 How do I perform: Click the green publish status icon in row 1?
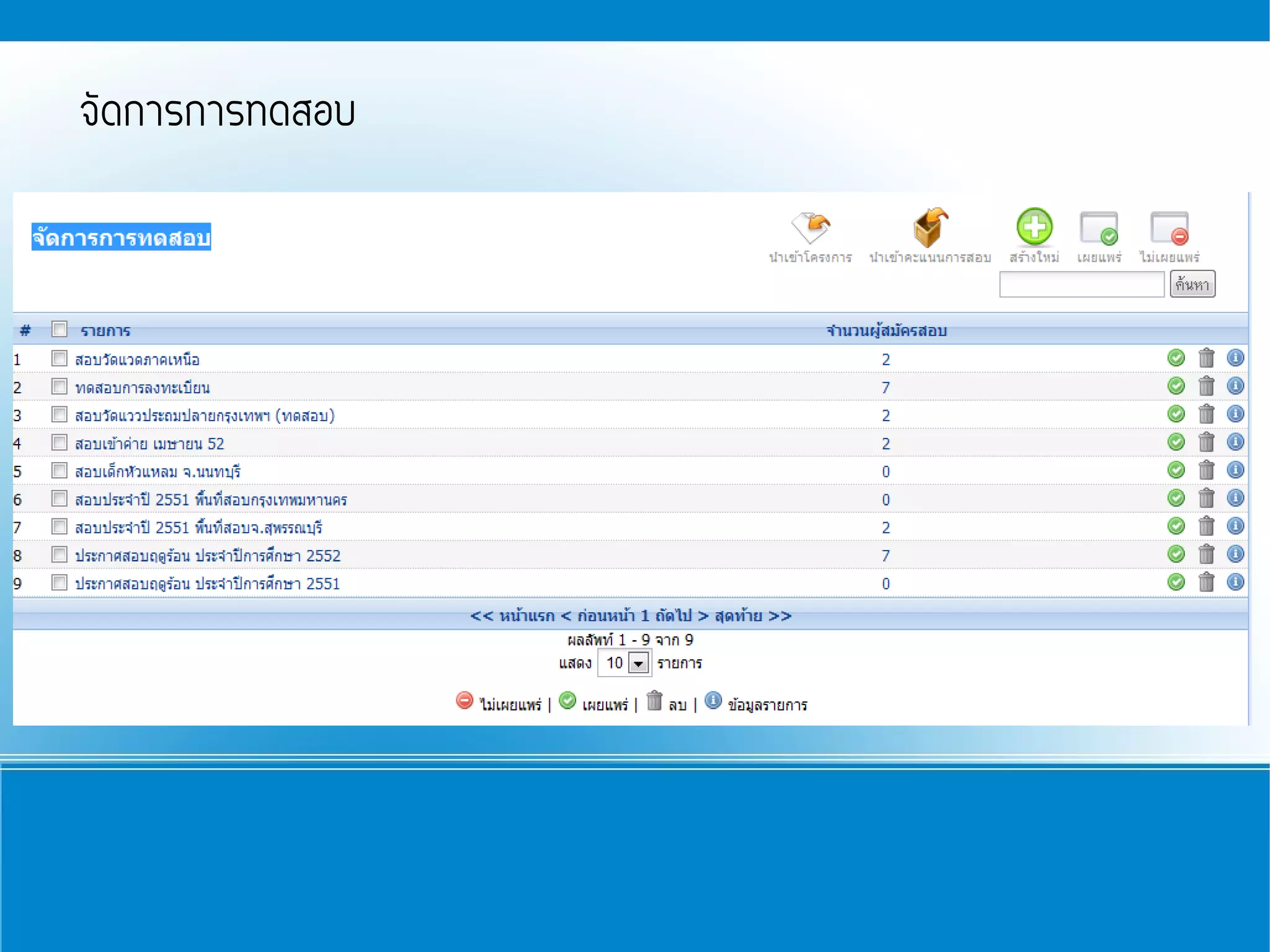coord(1176,358)
